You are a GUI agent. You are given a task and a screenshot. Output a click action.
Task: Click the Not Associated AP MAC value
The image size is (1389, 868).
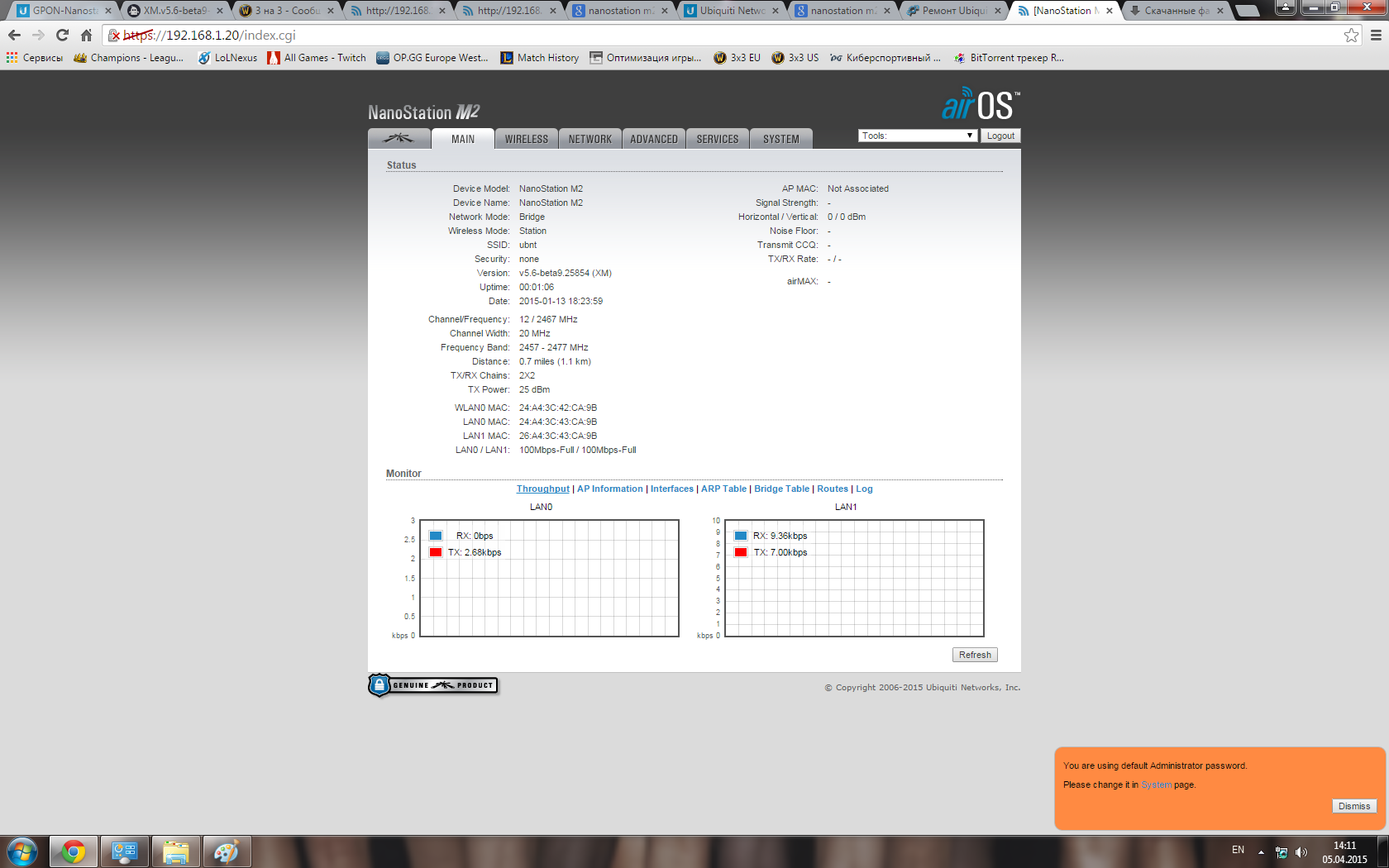pos(858,188)
